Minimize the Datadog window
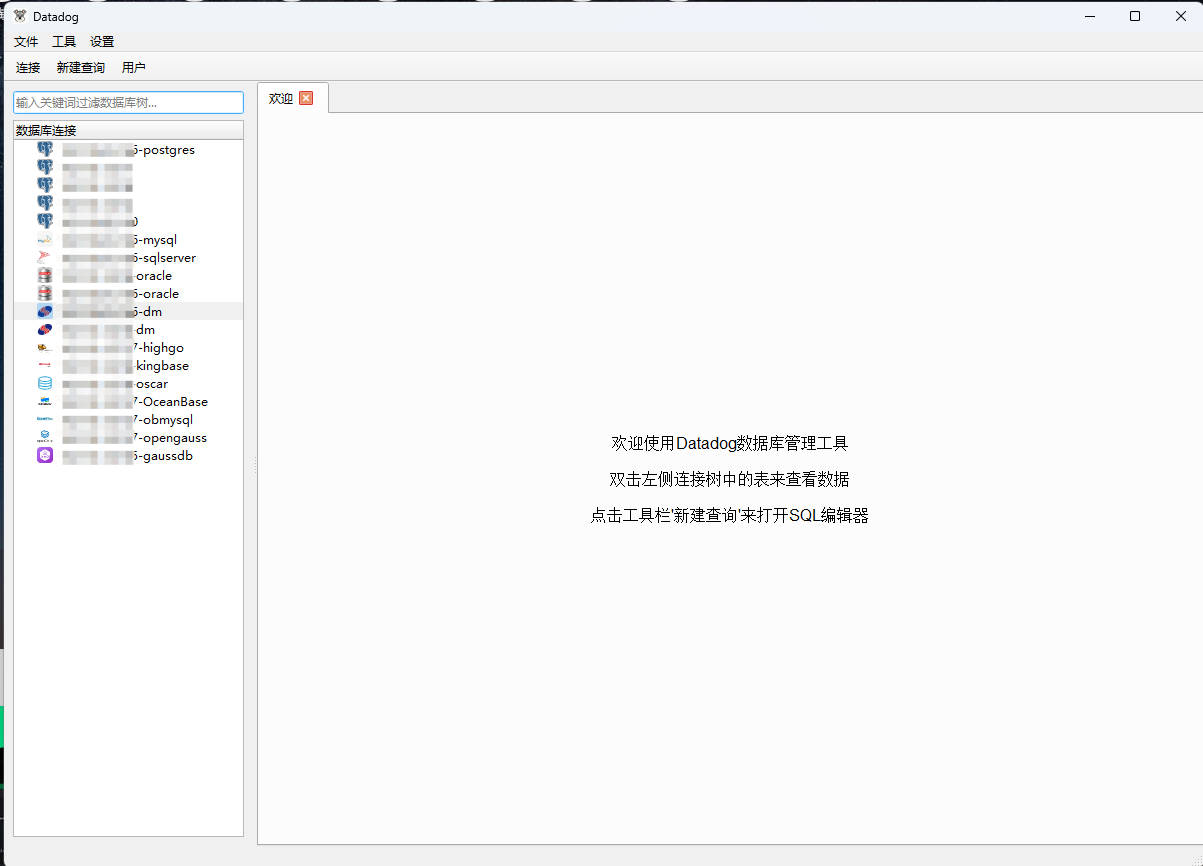The width and height of the screenshot is (1203, 866). pos(1089,16)
